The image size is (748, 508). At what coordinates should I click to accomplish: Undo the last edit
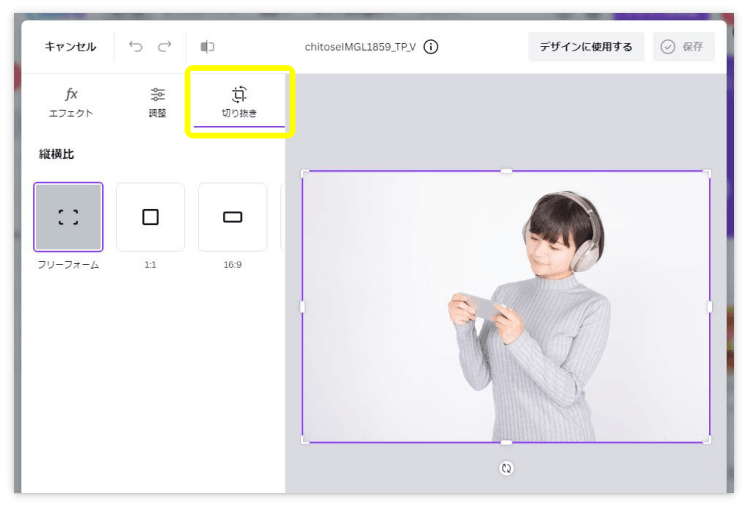coord(135,46)
